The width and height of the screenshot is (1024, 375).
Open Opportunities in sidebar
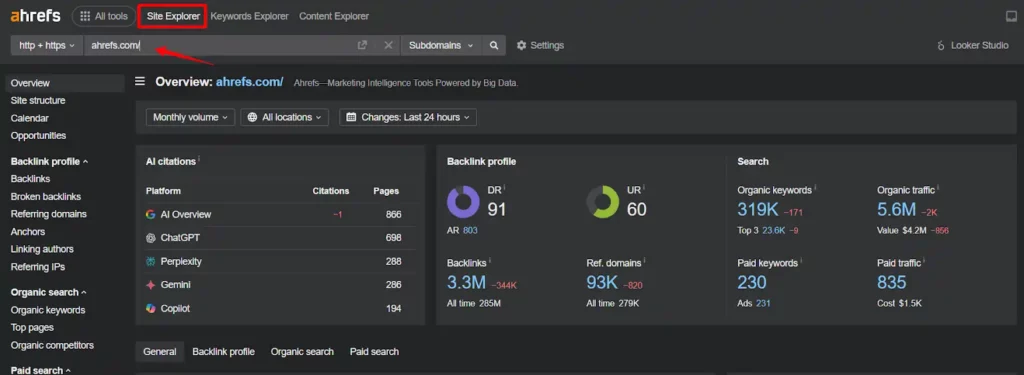pos(38,135)
